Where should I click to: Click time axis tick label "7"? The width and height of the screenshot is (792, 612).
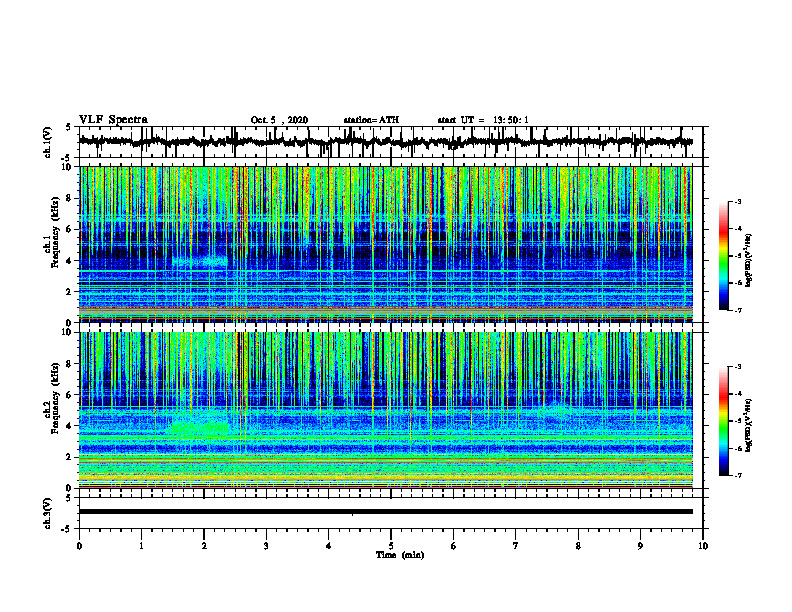516,546
